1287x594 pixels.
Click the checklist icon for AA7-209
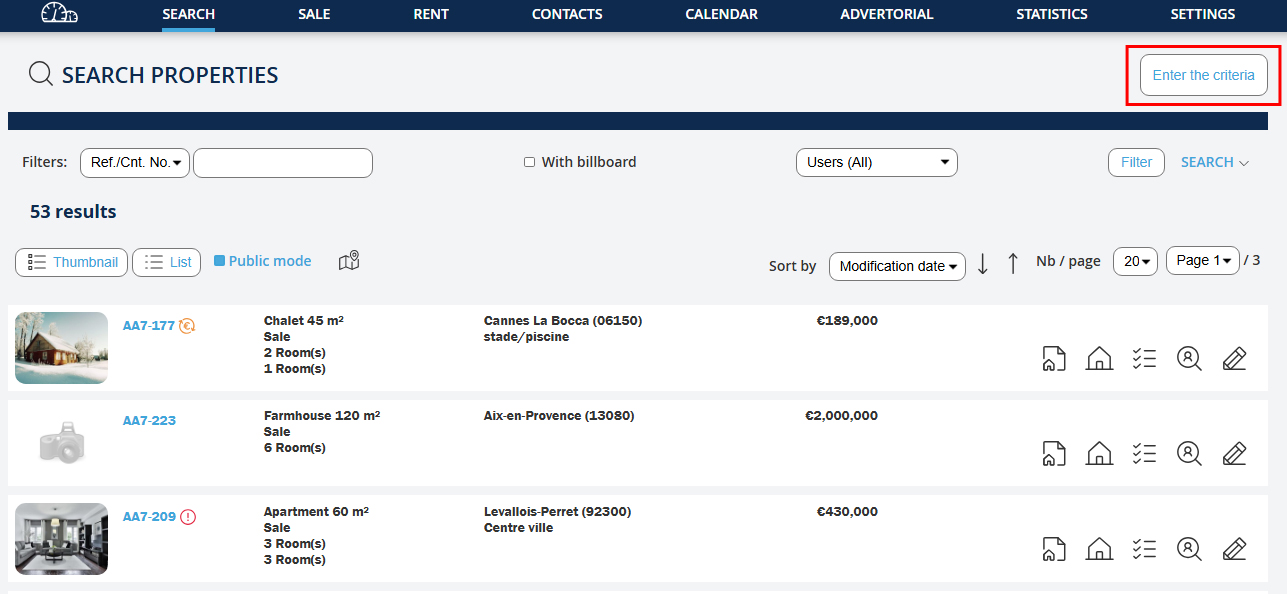[1144, 549]
